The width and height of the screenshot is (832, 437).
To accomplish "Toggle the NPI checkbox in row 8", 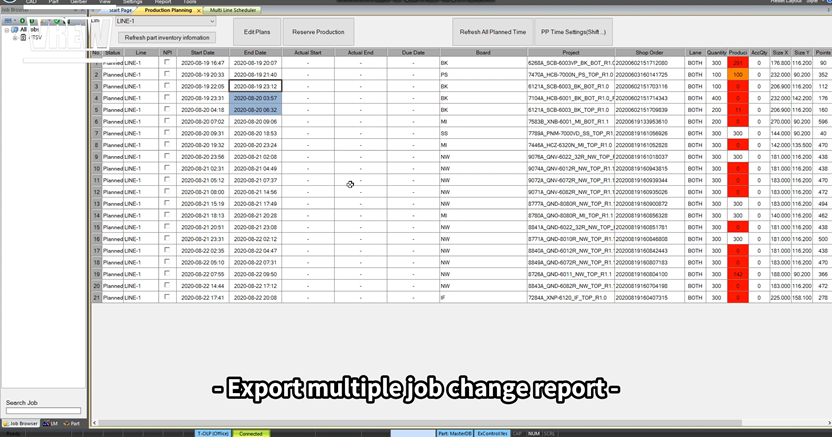I will click(167, 144).
